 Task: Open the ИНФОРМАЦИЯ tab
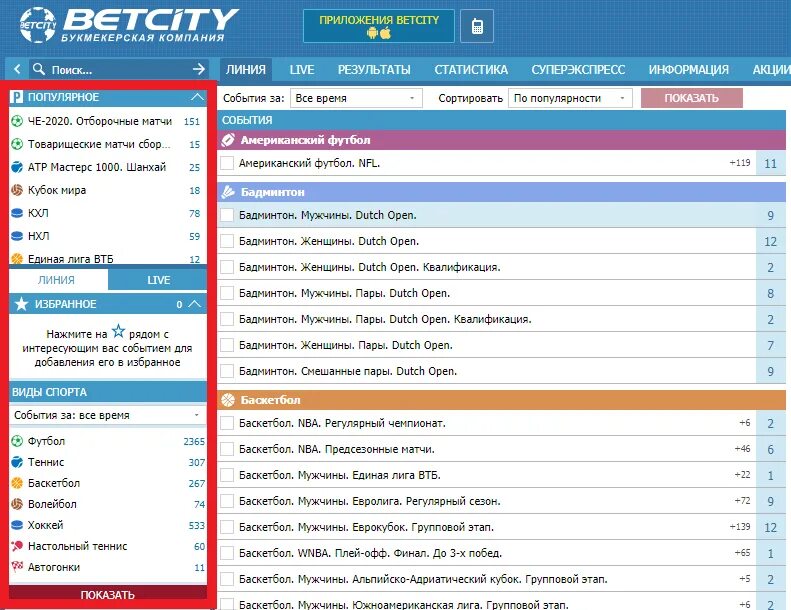coord(689,70)
